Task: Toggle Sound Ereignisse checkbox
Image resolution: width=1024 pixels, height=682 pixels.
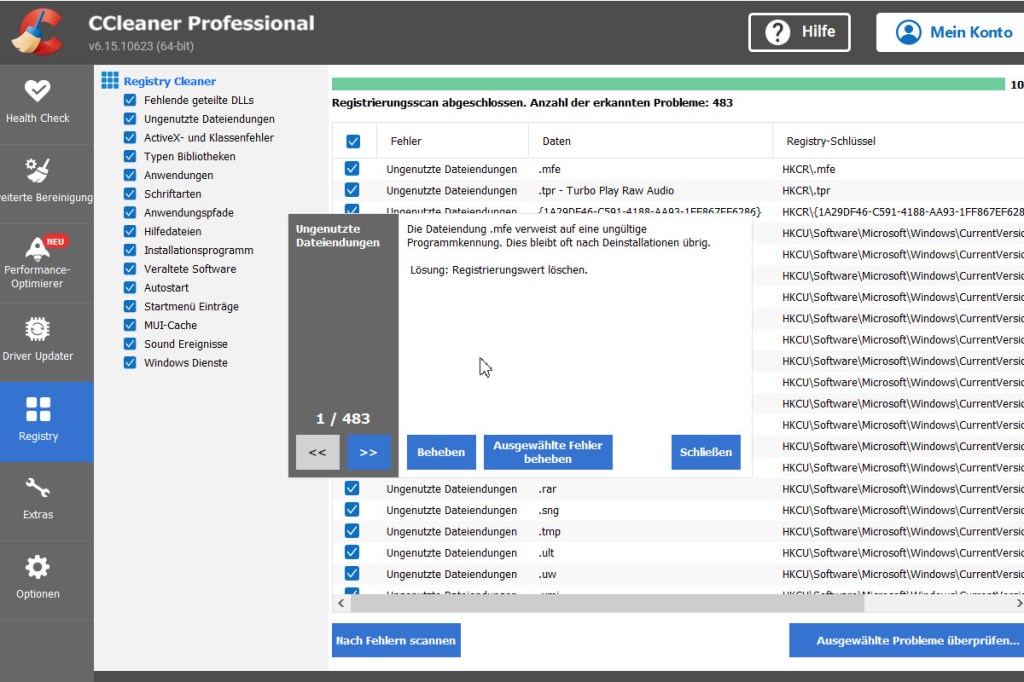Action: click(130, 344)
